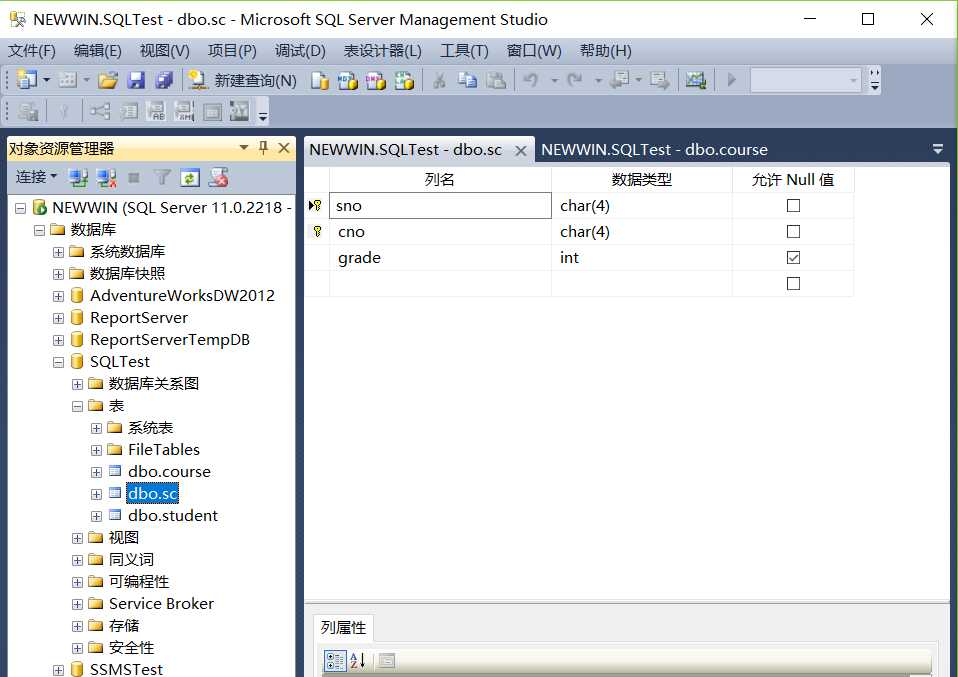Open the 工具(T) menu
This screenshot has height=677, width=958.
point(464,51)
